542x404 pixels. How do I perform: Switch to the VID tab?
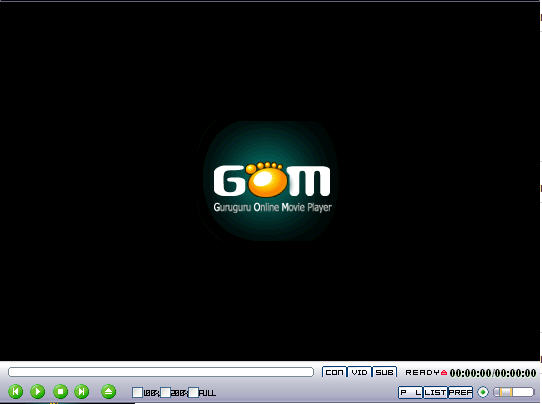pos(359,373)
